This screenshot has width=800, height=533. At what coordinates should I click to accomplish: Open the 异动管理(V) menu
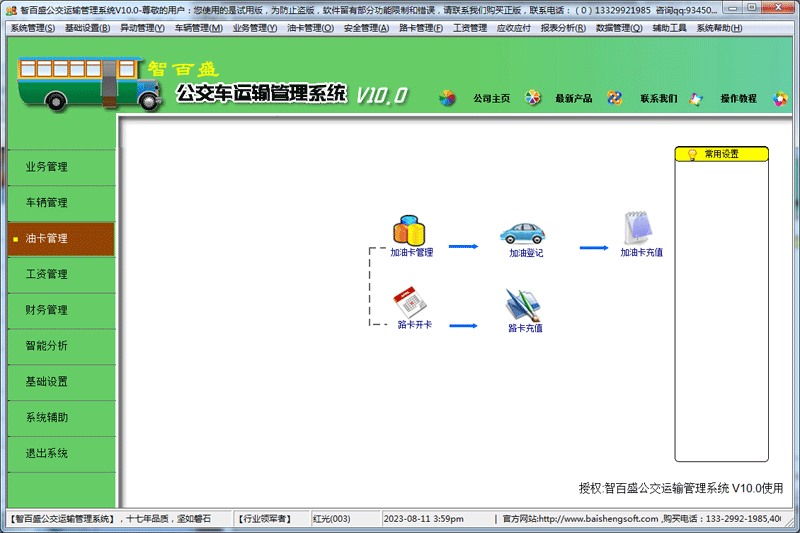point(142,28)
